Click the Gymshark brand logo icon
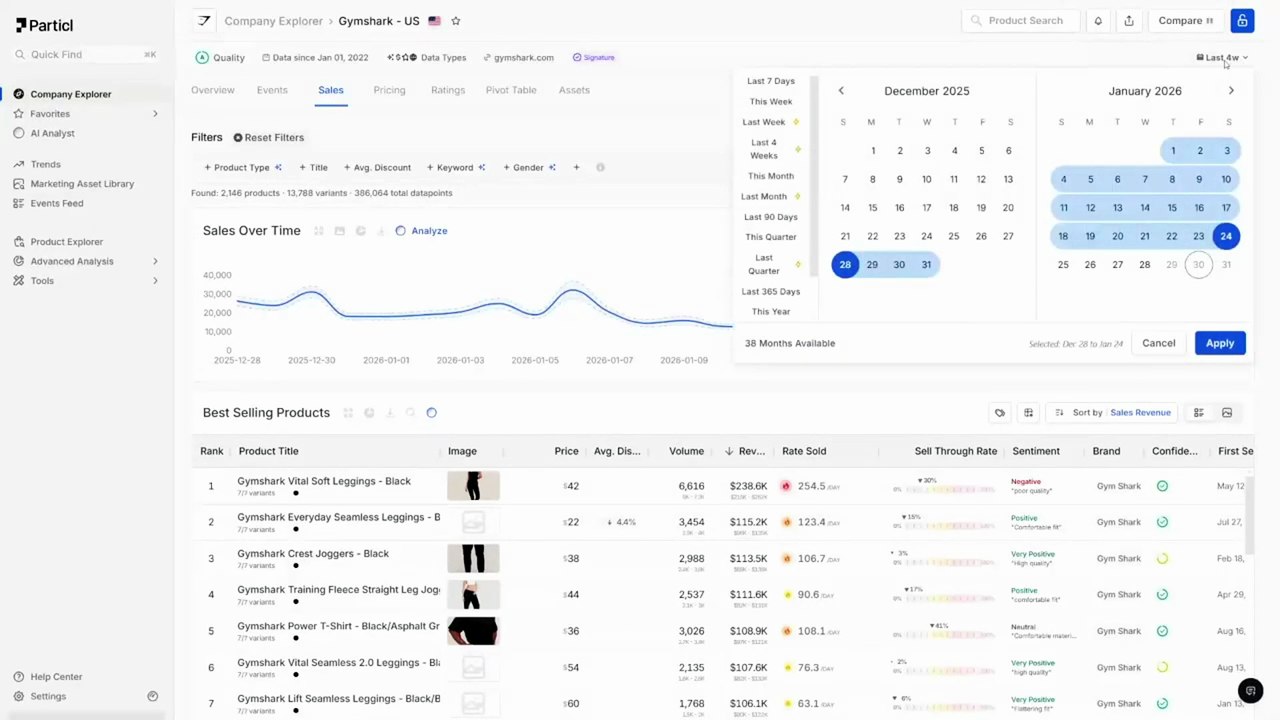 [204, 21]
